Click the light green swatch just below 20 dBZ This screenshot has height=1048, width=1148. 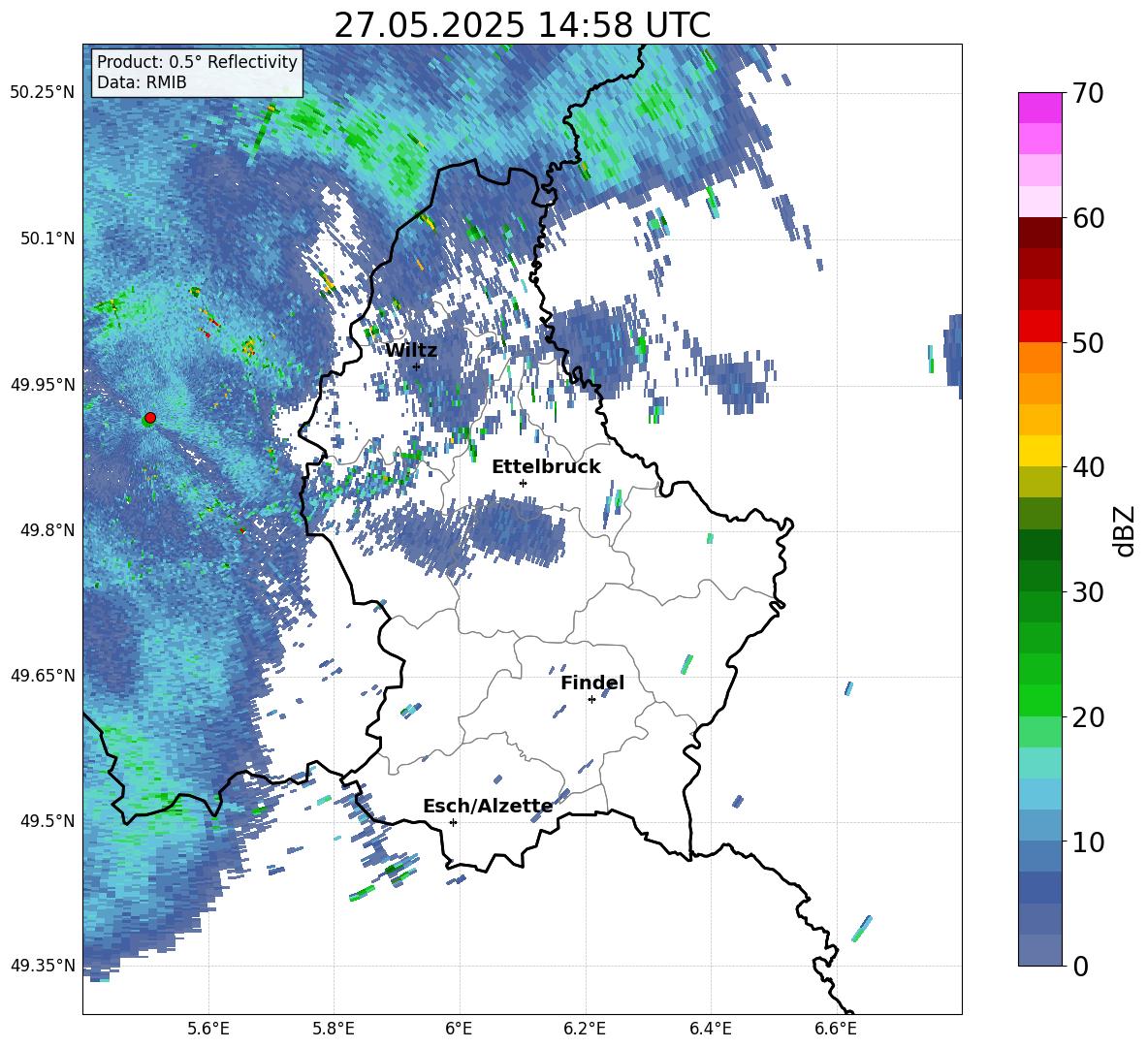1040,732
